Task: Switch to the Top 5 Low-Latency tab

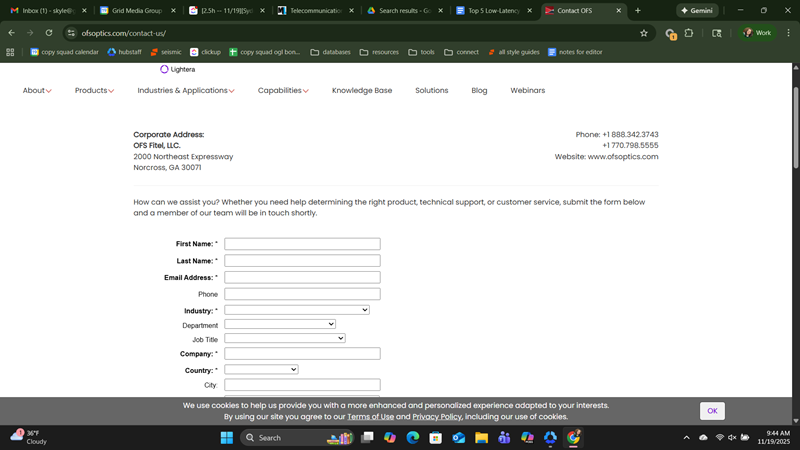Action: click(x=492, y=11)
